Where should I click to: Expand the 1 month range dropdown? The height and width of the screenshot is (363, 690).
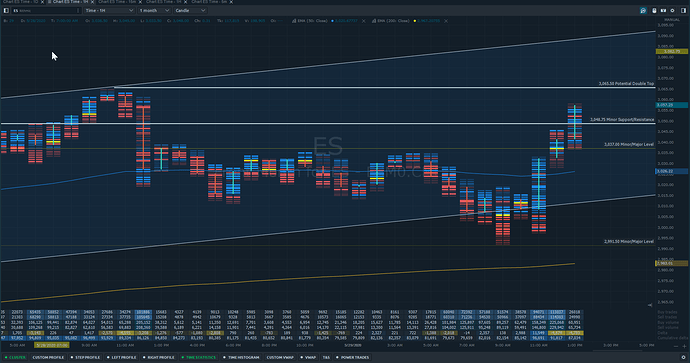point(154,10)
